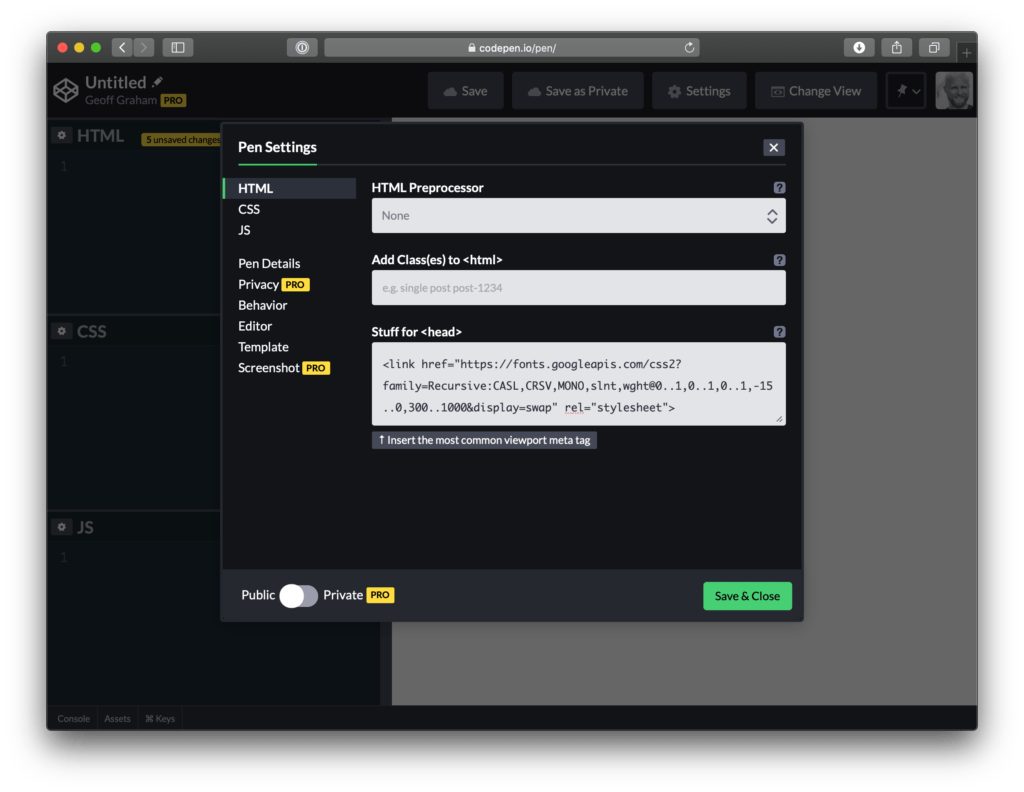
Task: Click the user profile avatar
Action: click(x=953, y=91)
